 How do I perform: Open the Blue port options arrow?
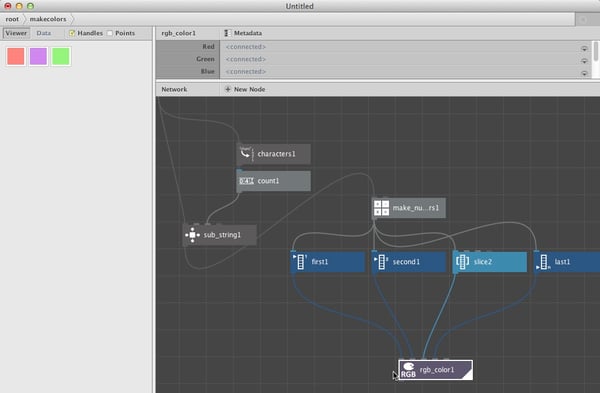click(x=584, y=73)
